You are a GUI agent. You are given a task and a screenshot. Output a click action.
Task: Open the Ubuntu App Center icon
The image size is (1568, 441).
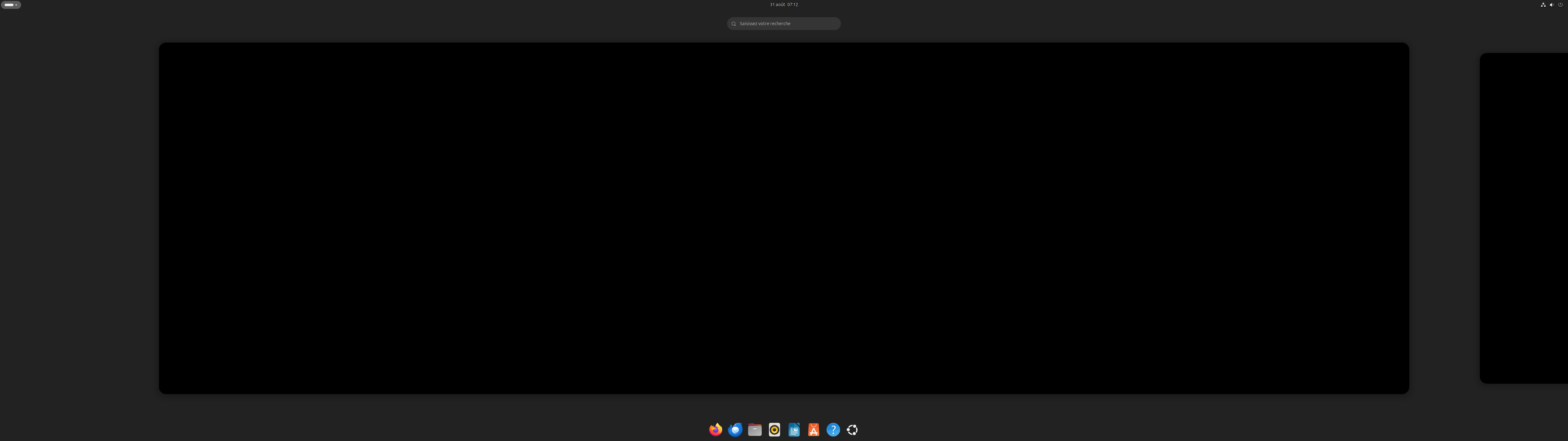pos(813,430)
